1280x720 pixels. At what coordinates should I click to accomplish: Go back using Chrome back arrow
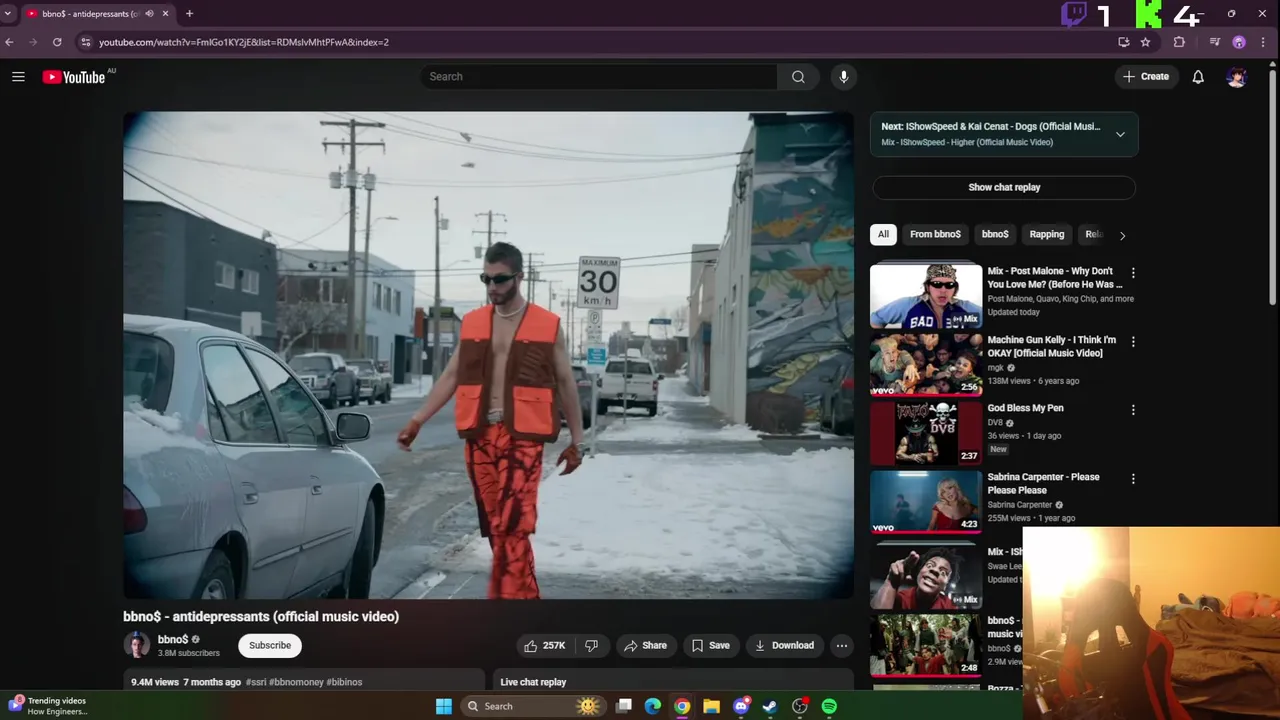(x=9, y=42)
